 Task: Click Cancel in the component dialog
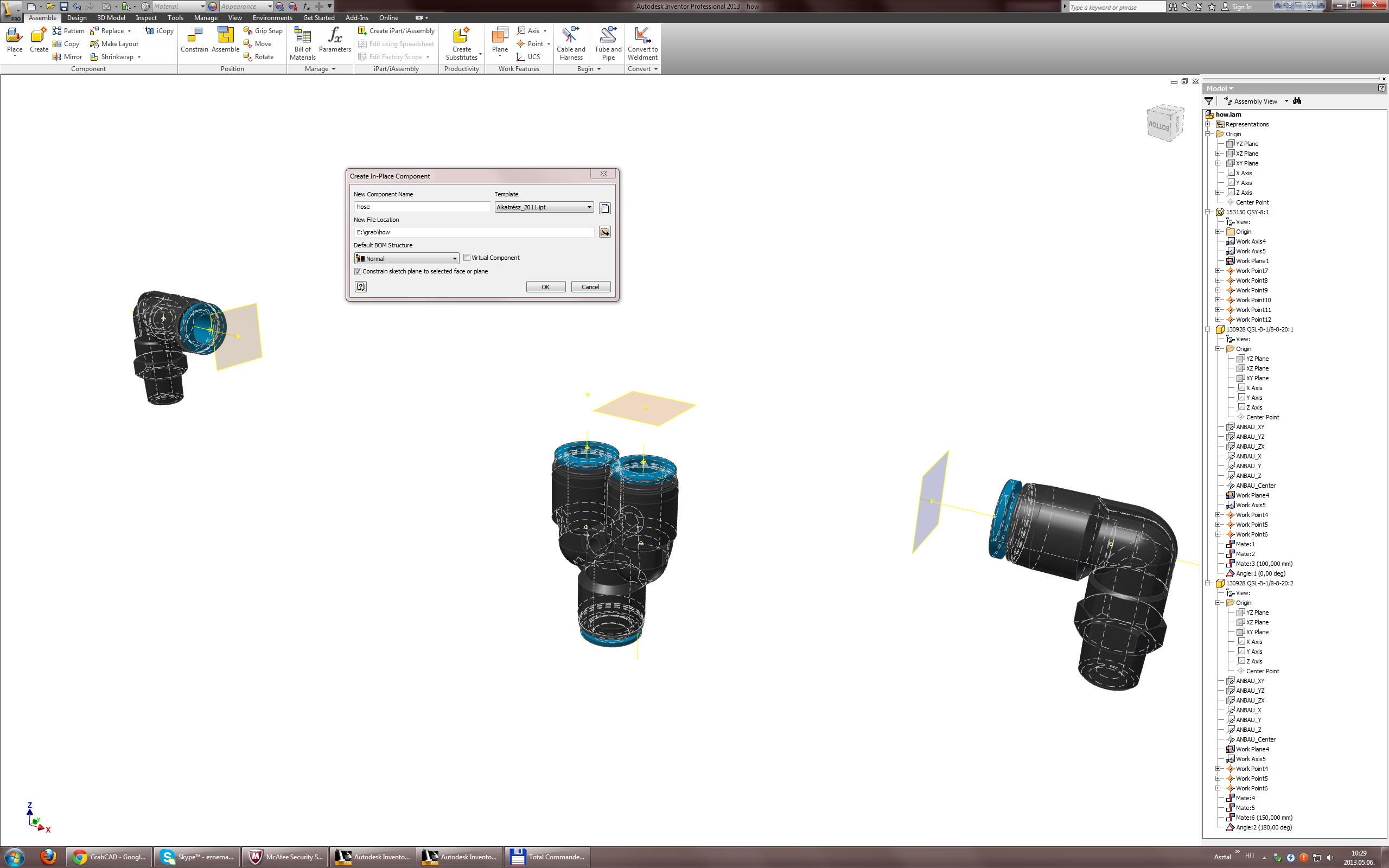[x=590, y=287]
